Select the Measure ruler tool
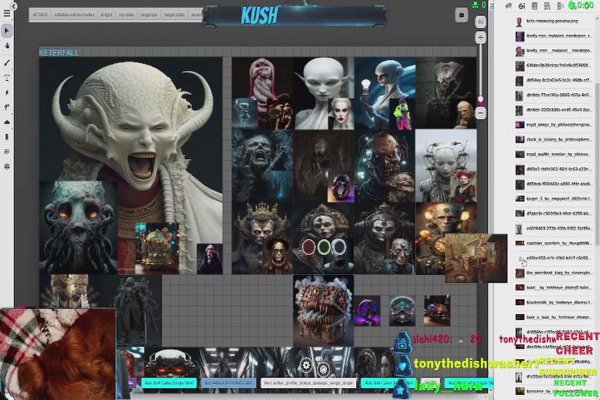The height and width of the screenshot is (400, 600). tap(7, 108)
